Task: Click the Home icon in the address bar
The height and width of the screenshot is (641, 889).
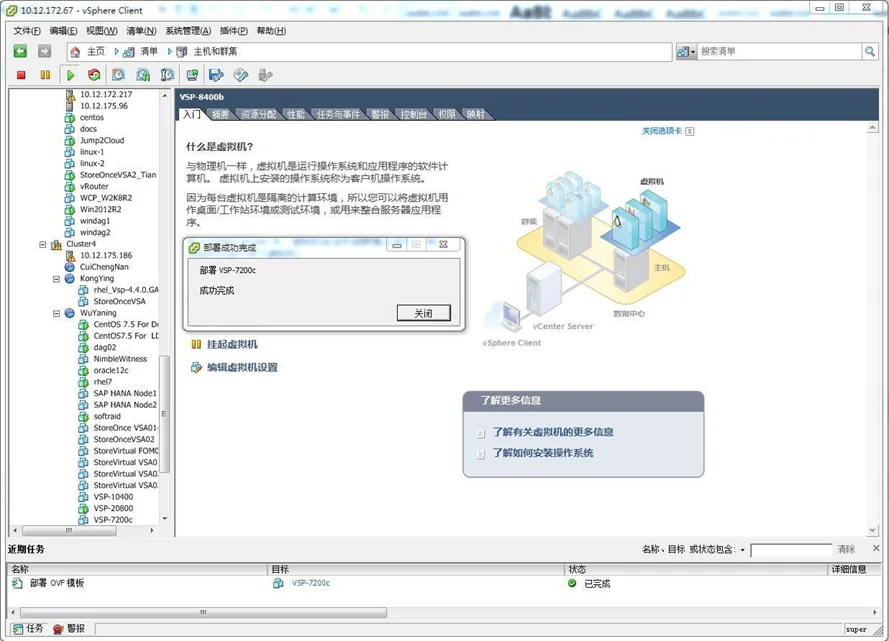Action: point(75,52)
